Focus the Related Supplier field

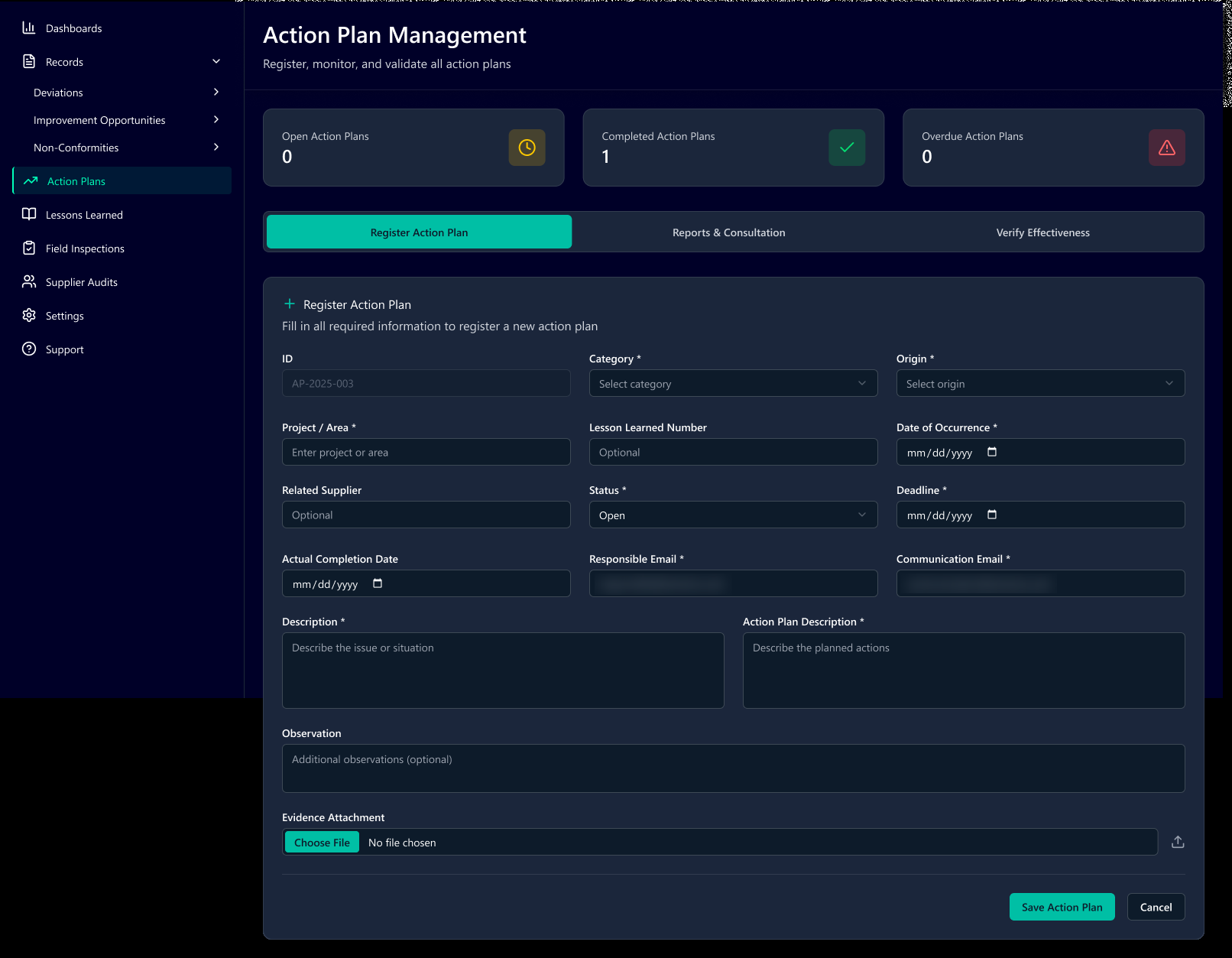[x=426, y=515]
